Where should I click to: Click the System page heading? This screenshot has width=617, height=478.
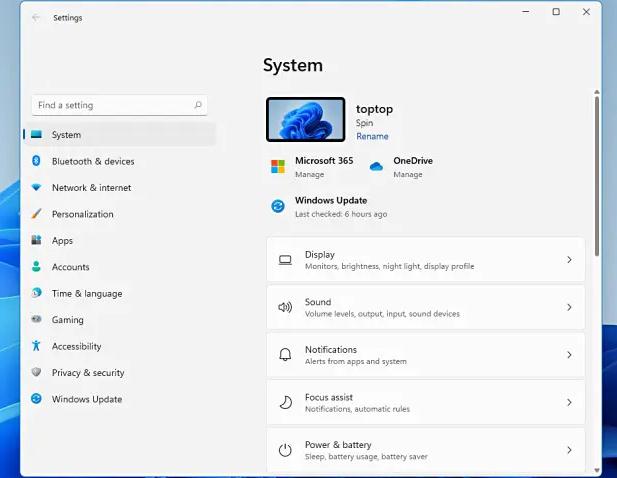(293, 65)
